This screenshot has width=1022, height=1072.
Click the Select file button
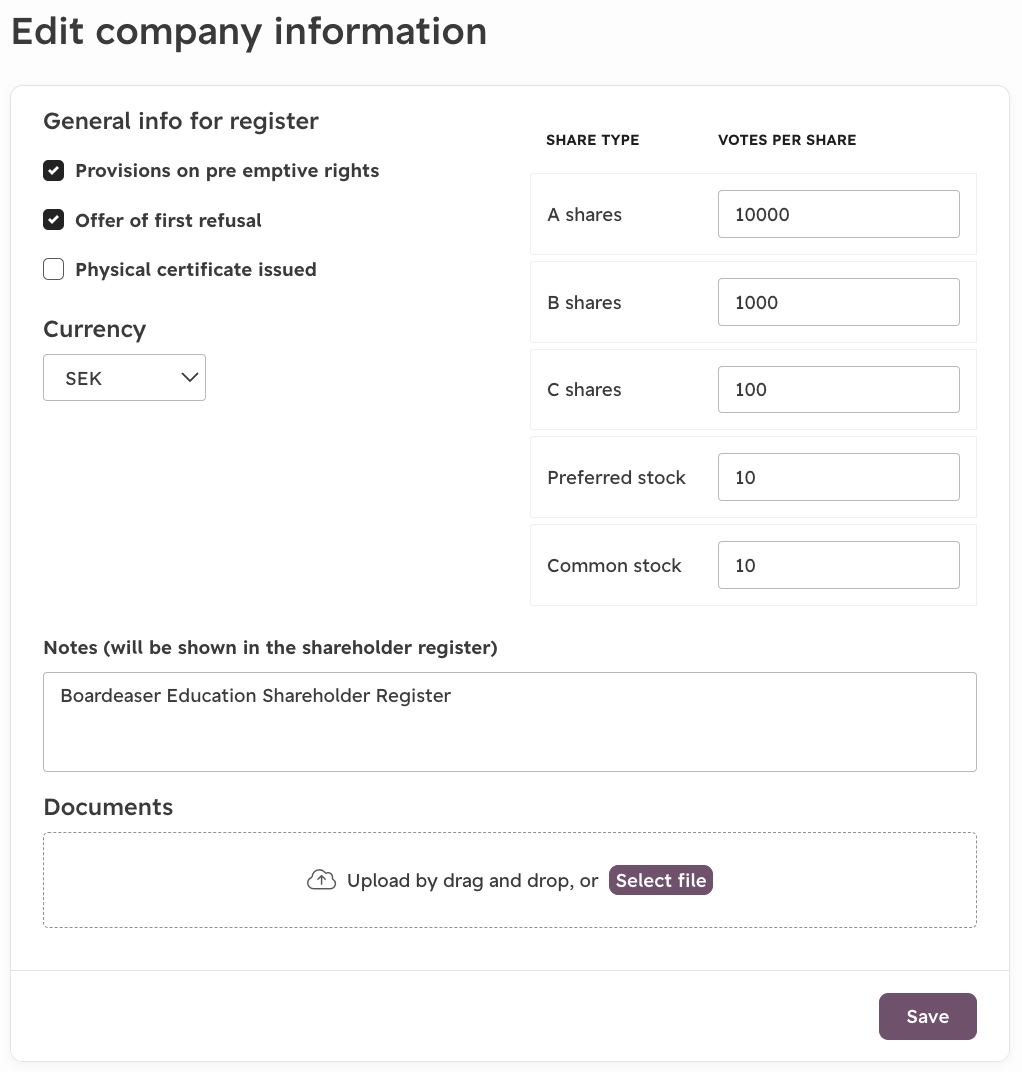tap(660, 880)
